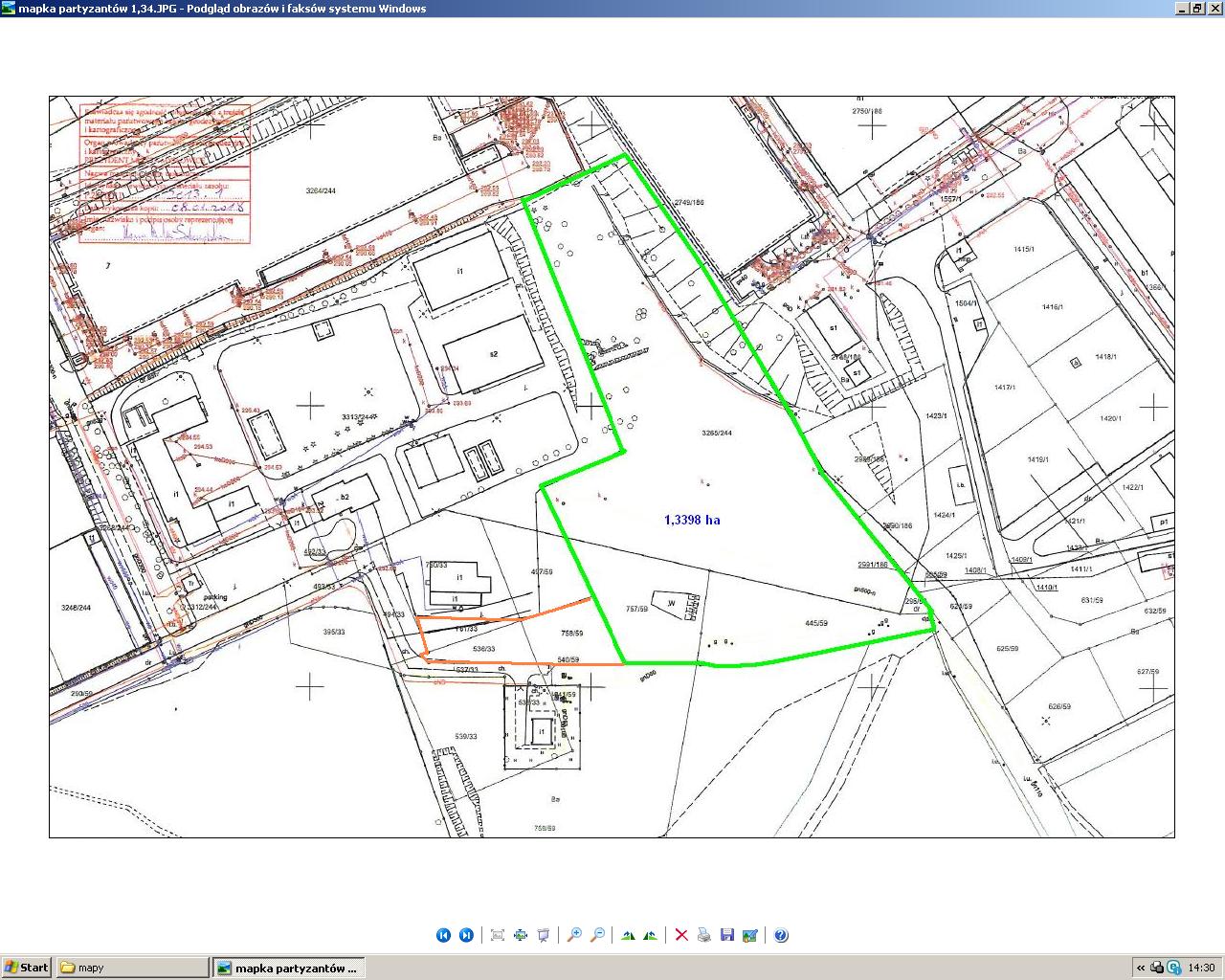The image size is (1225, 980).
Task: Start the slide show
Action: [544, 935]
